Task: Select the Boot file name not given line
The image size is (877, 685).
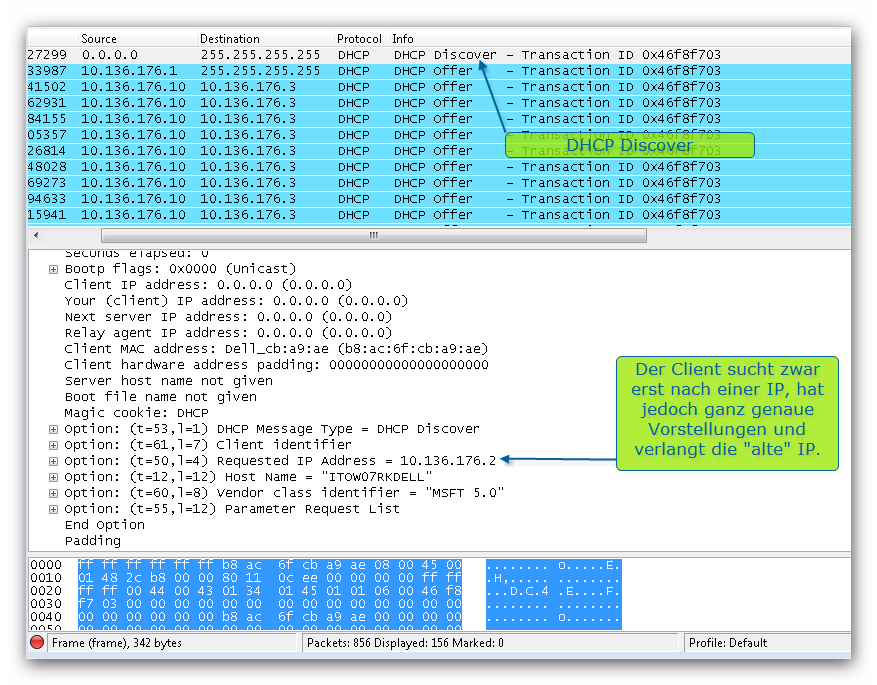Action: [161, 397]
